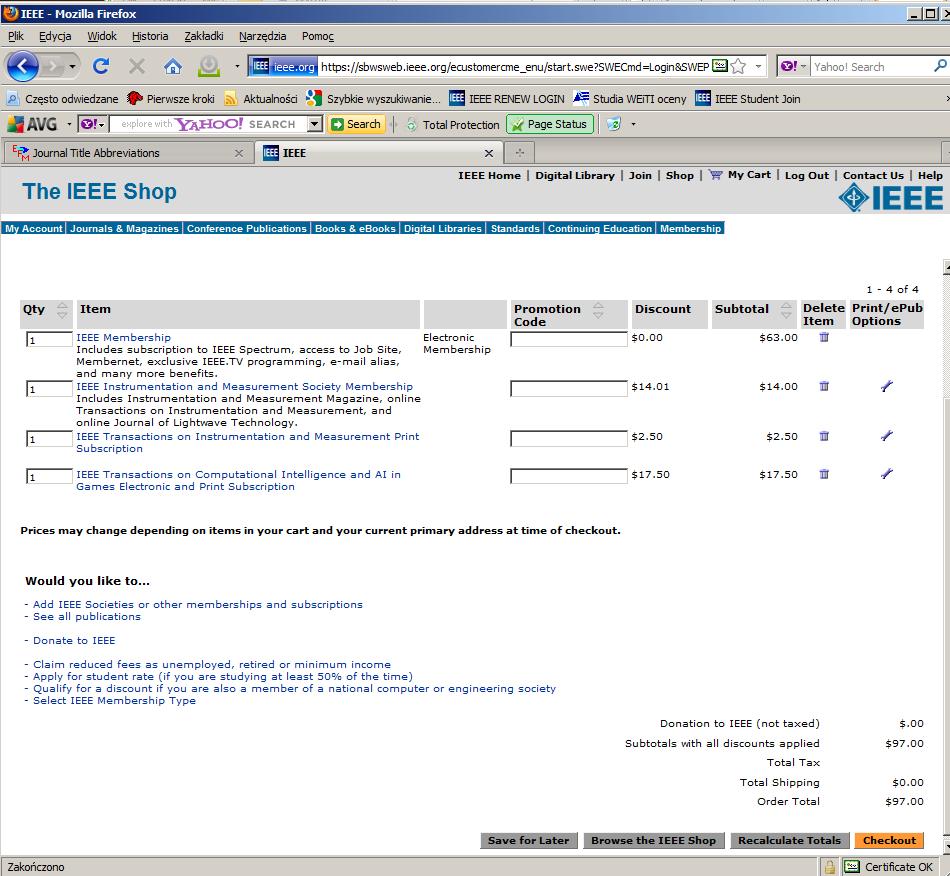Click the IEEE logo at top right
Viewport: 950px width, 876px height.
coord(891,198)
